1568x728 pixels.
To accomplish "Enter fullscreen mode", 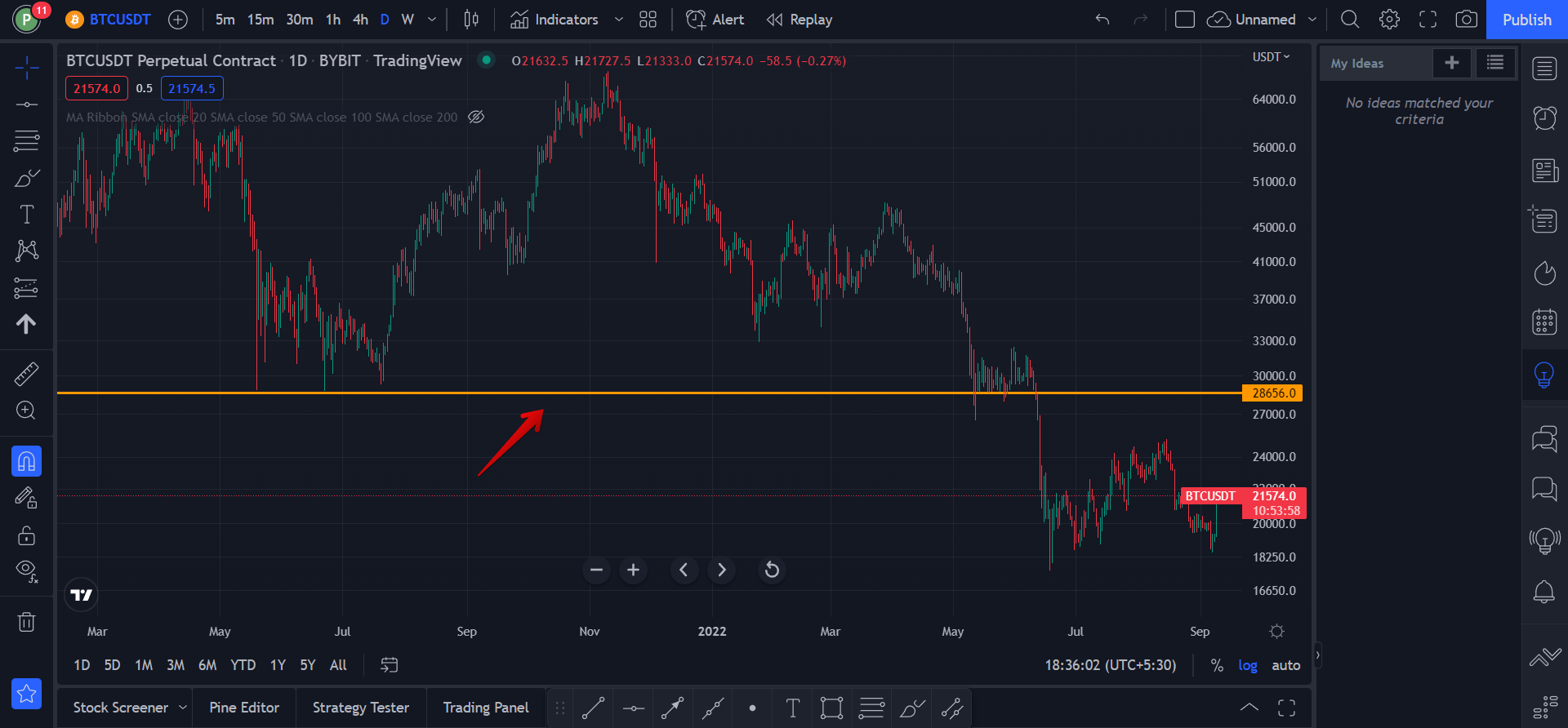I will click(x=1428, y=20).
